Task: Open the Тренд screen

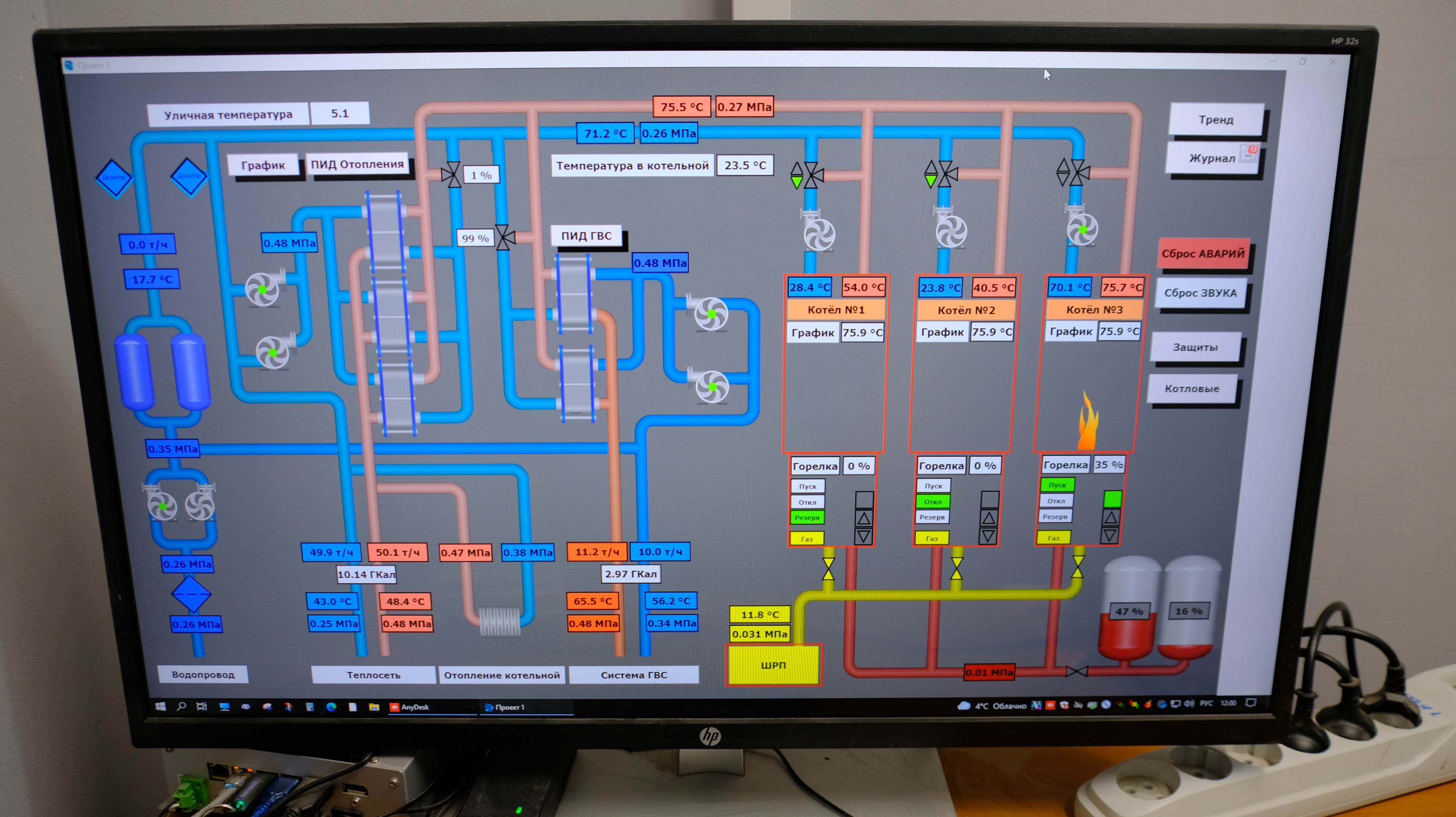Action: pyautogui.click(x=1216, y=119)
